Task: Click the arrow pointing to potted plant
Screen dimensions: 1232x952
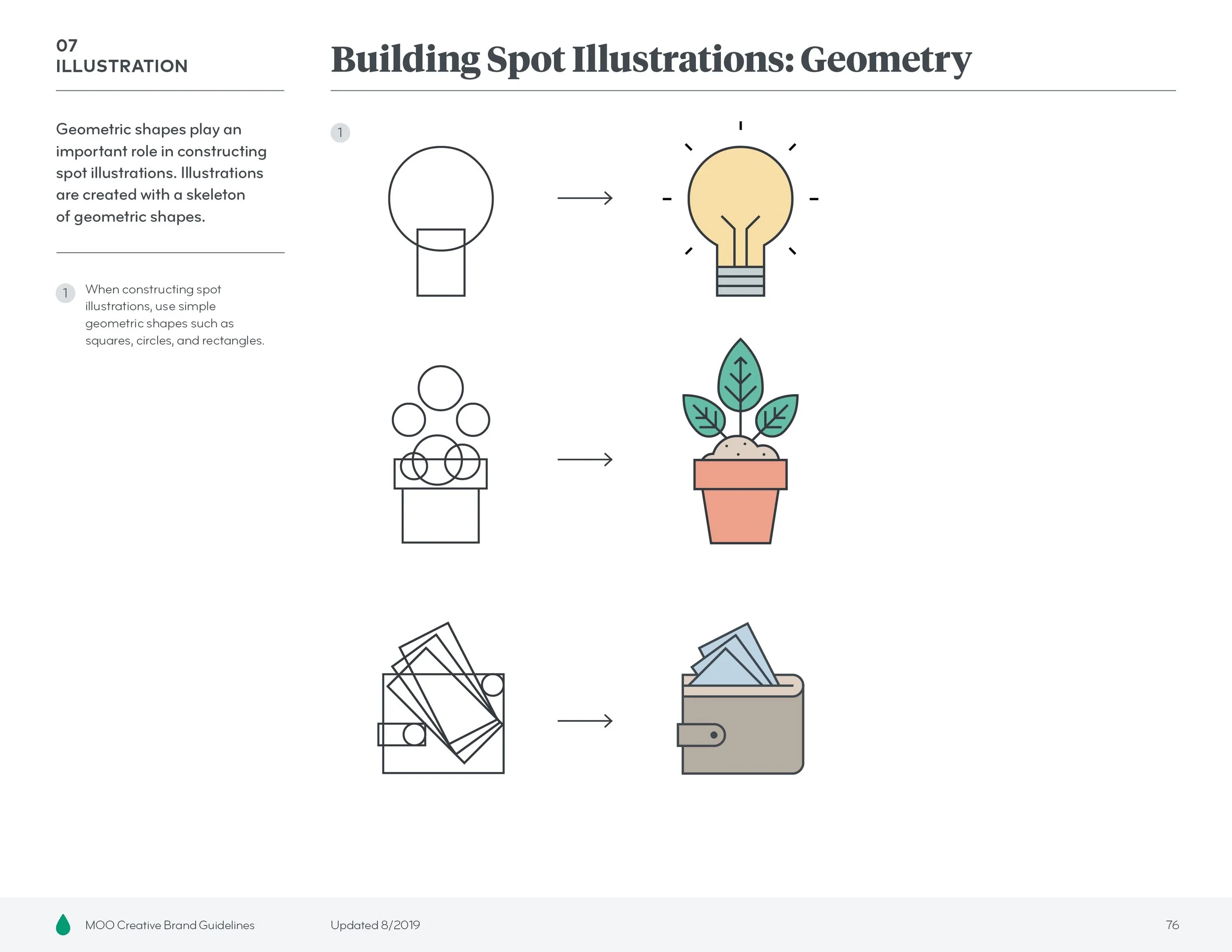Action: pos(585,460)
